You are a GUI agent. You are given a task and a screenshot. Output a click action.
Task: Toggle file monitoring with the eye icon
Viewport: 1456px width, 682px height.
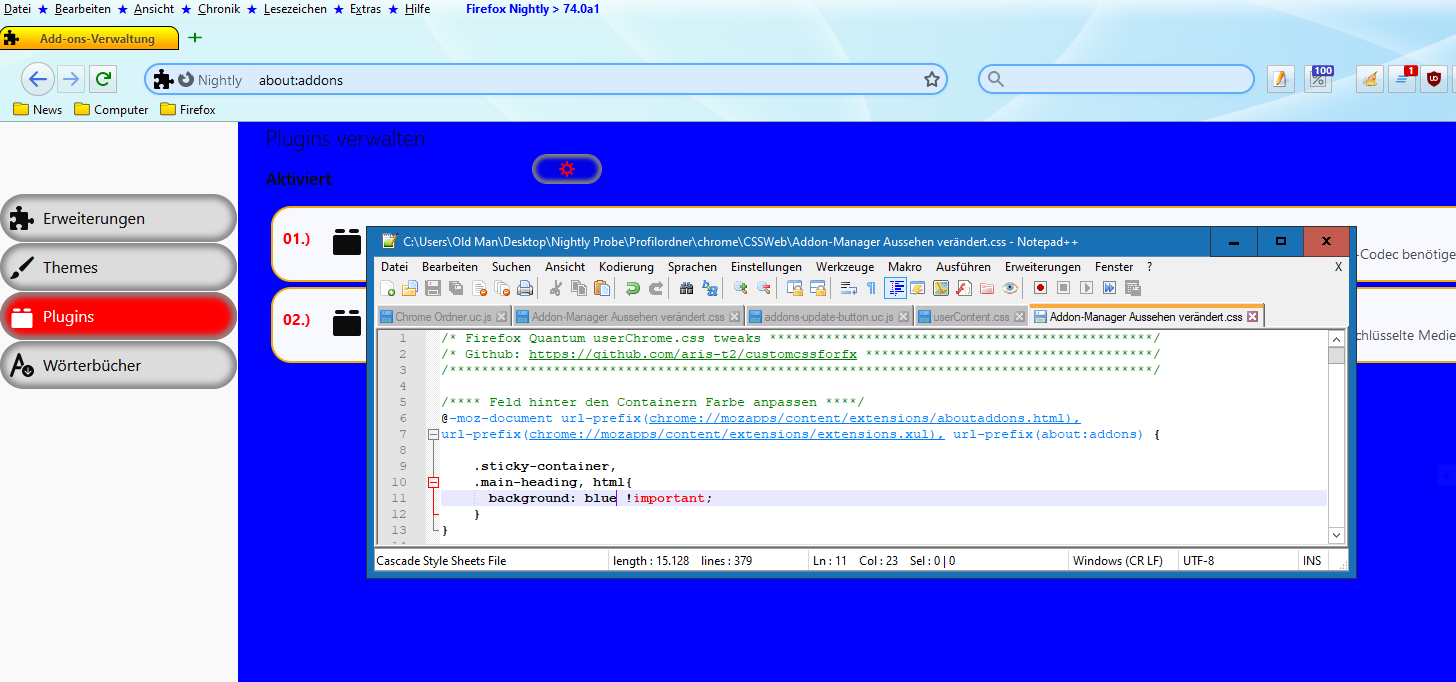coord(1010,288)
